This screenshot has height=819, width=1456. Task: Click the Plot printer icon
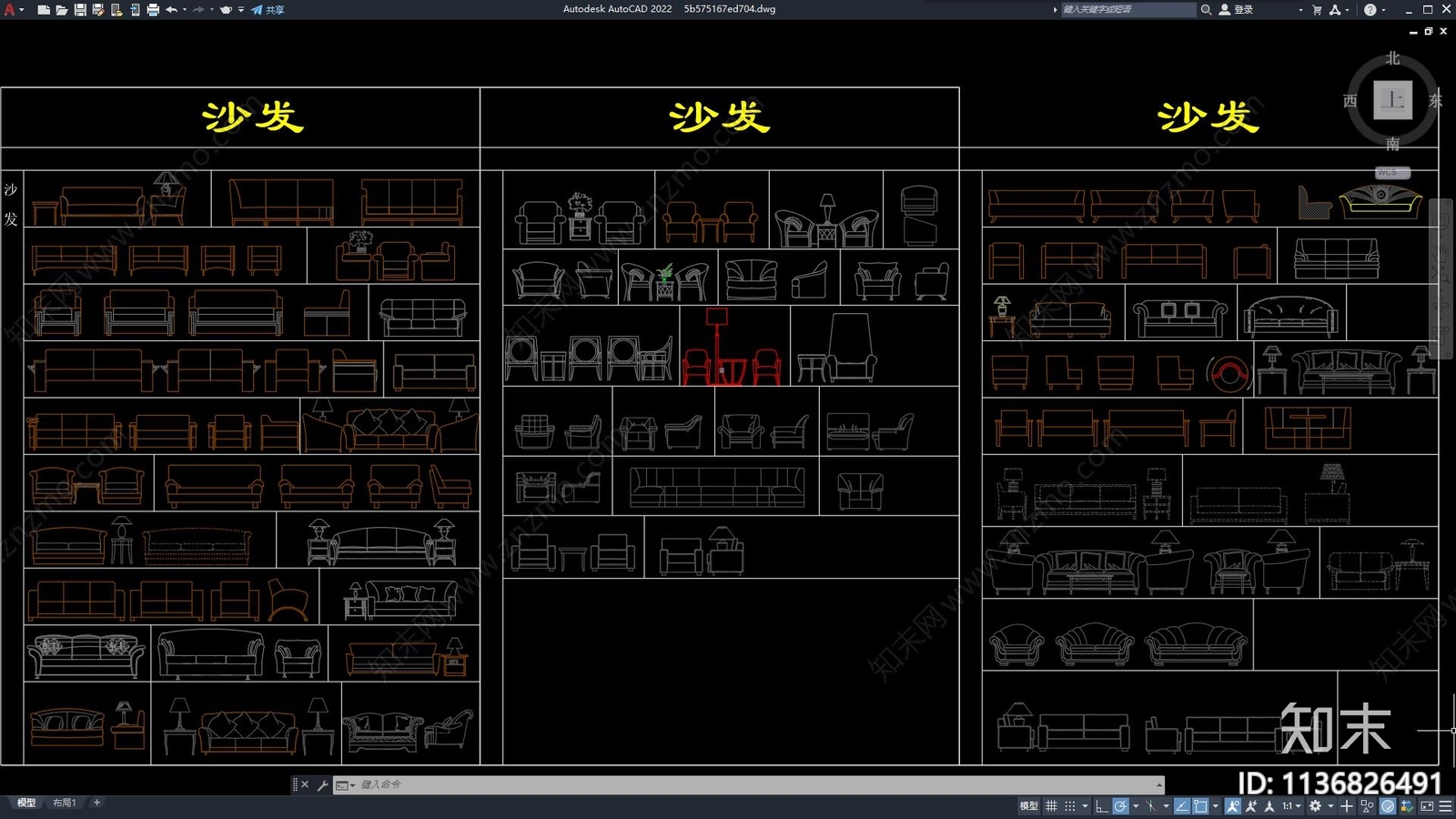tap(153, 9)
